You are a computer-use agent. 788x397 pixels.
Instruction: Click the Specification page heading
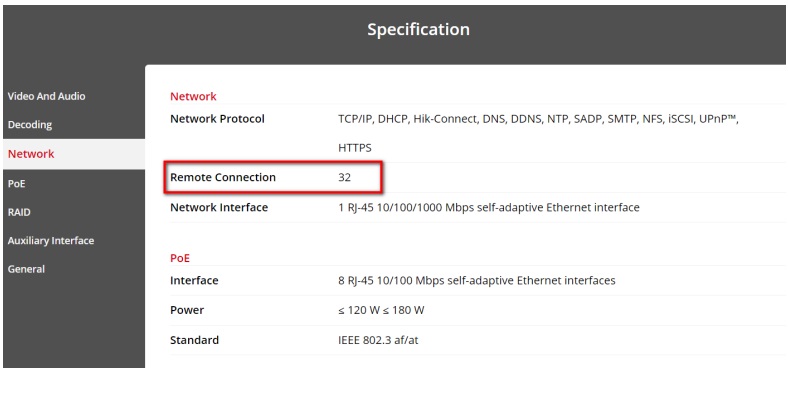(418, 30)
